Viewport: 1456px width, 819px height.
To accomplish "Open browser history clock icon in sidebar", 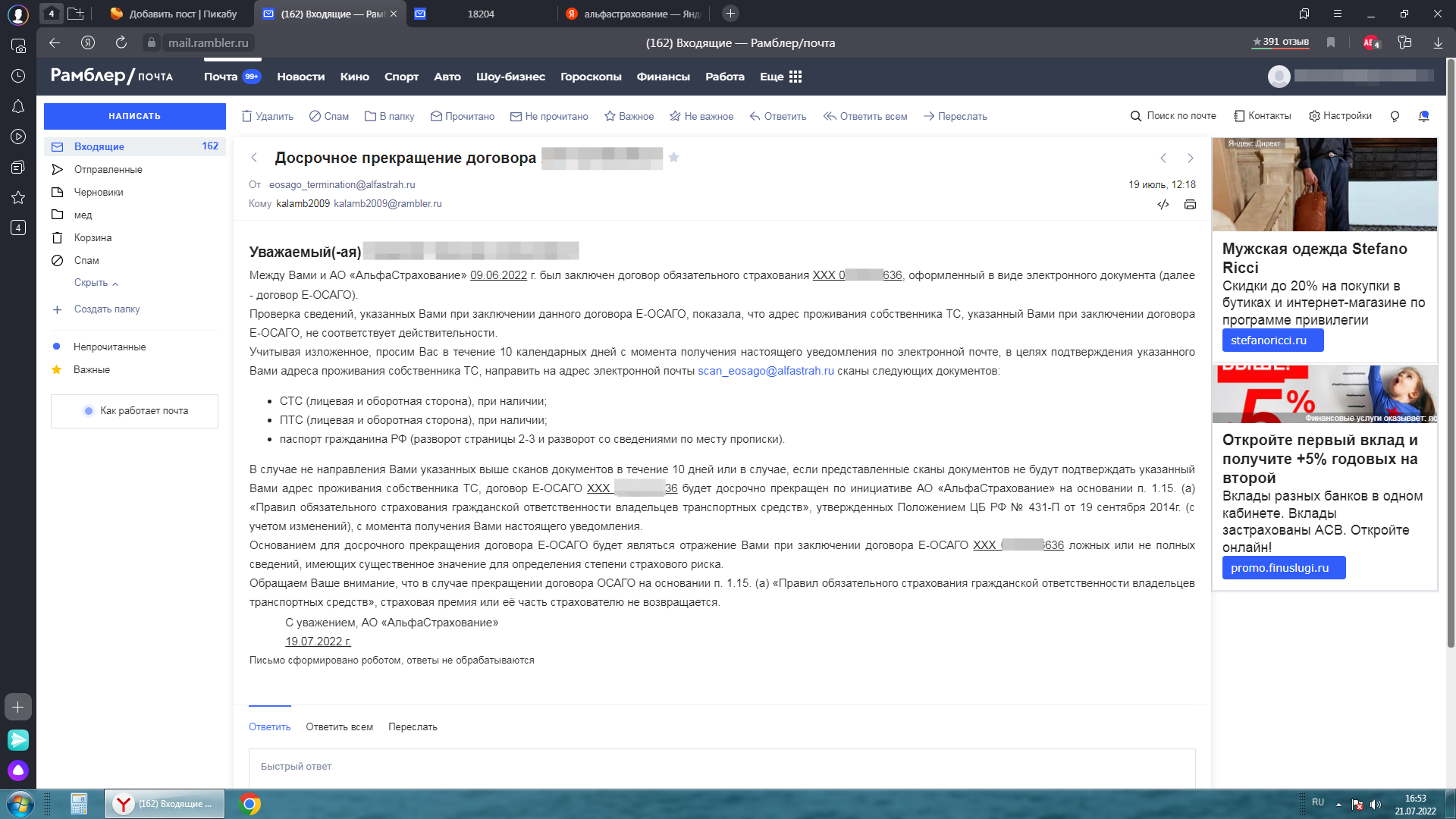I will coord(18,76).
